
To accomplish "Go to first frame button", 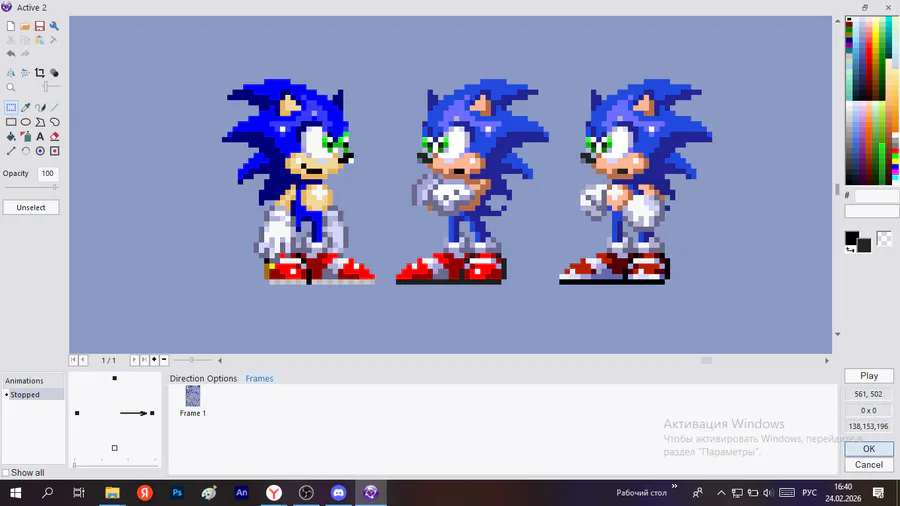I will click(73, 360).
